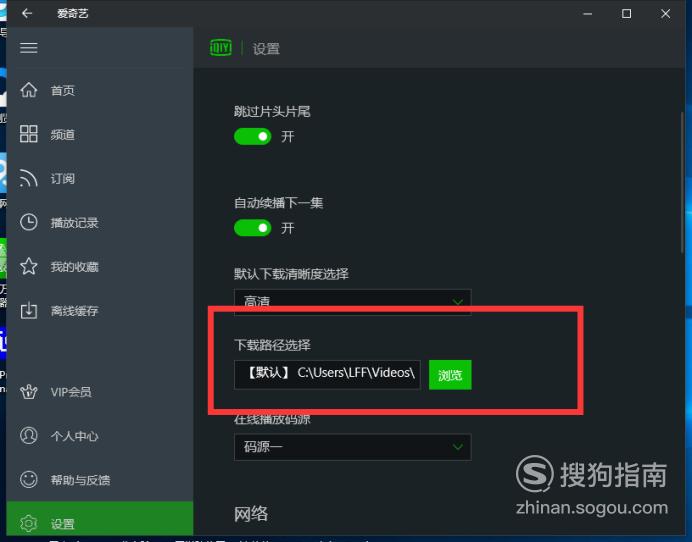Image resolution: width=692 pixels, height=542 pixels.
Task: View 播放记录 history clock icon
Action: tap(29, 222)
